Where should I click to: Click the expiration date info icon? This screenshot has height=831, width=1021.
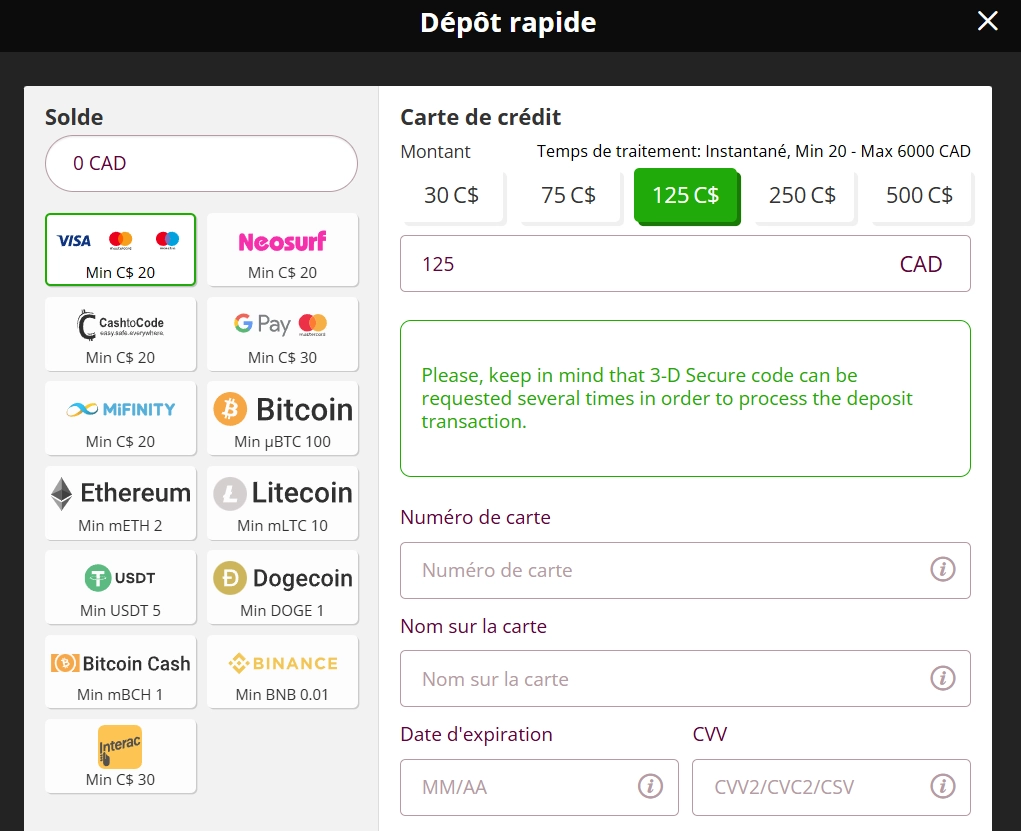point(650,786)
